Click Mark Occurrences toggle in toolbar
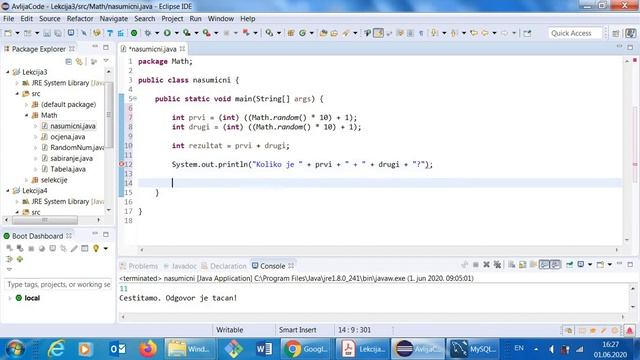This screenshot has width=640, height=360. (378, 33)
